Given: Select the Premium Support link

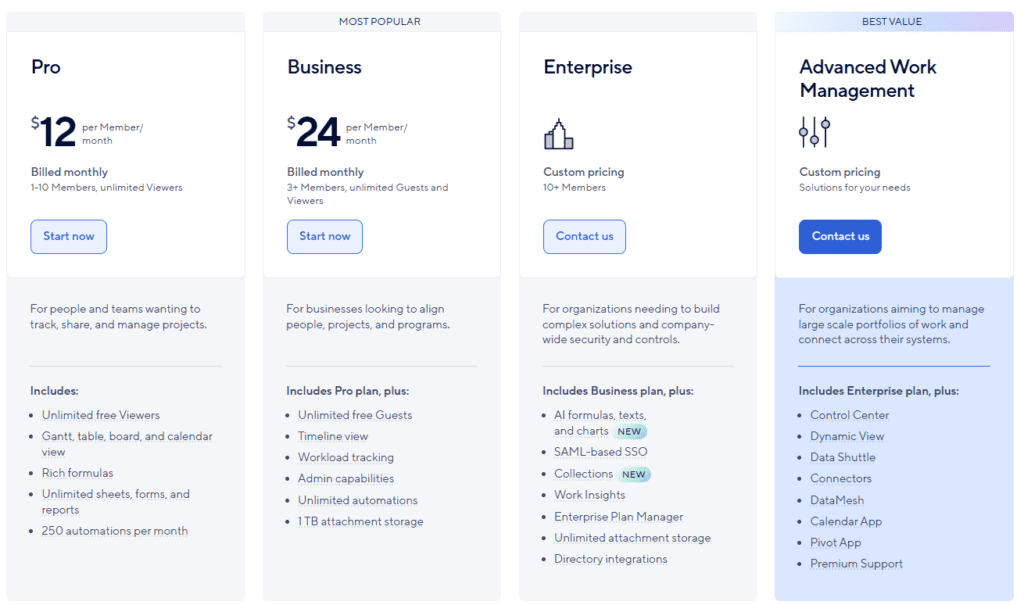Looking at the screenshot, I should [x=856, y=563].
